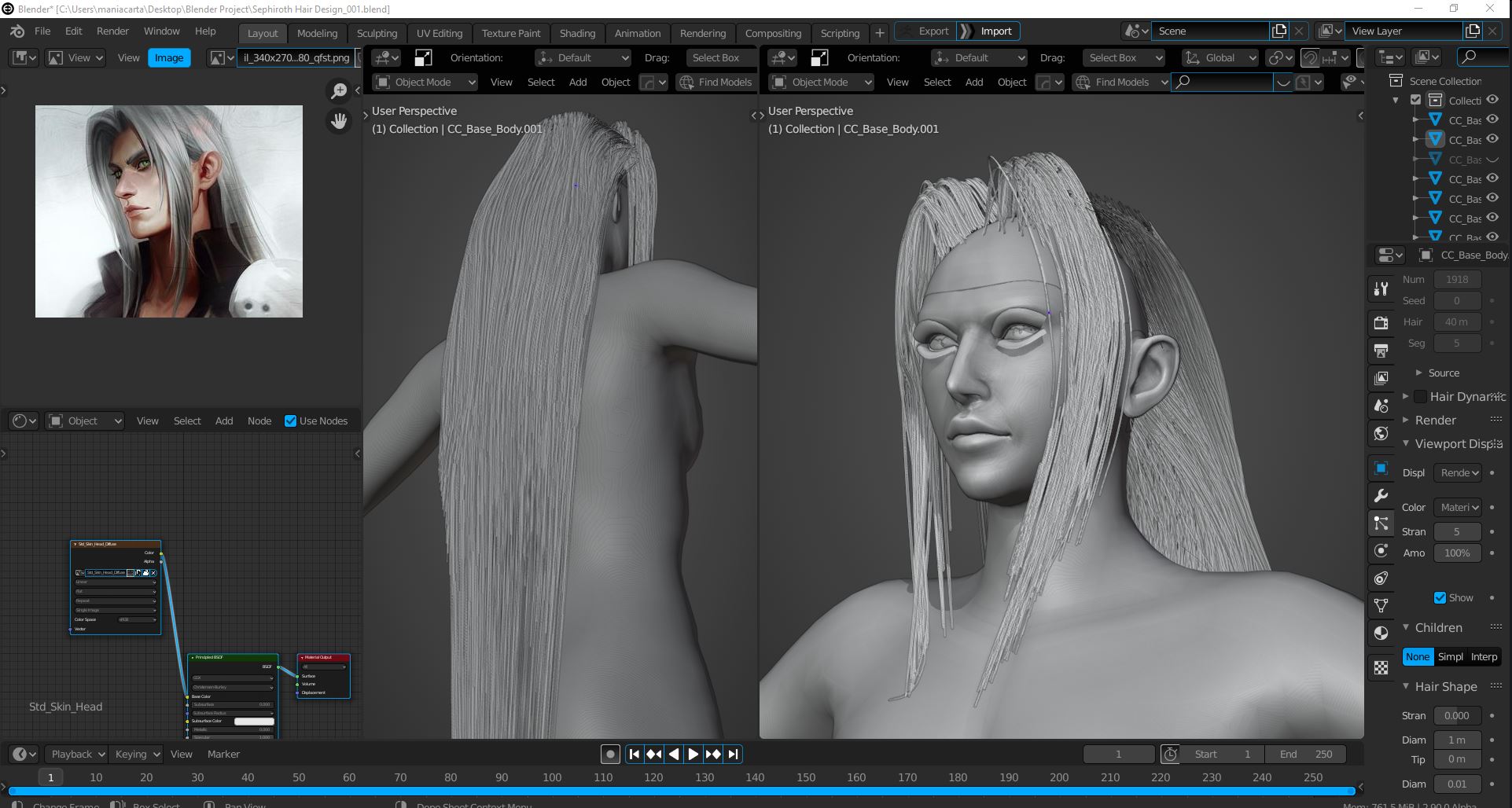This screenshot has height=808, width=1512.
Task: Open the Object Constraint properties tab
Action: [x=1381, y=578]
